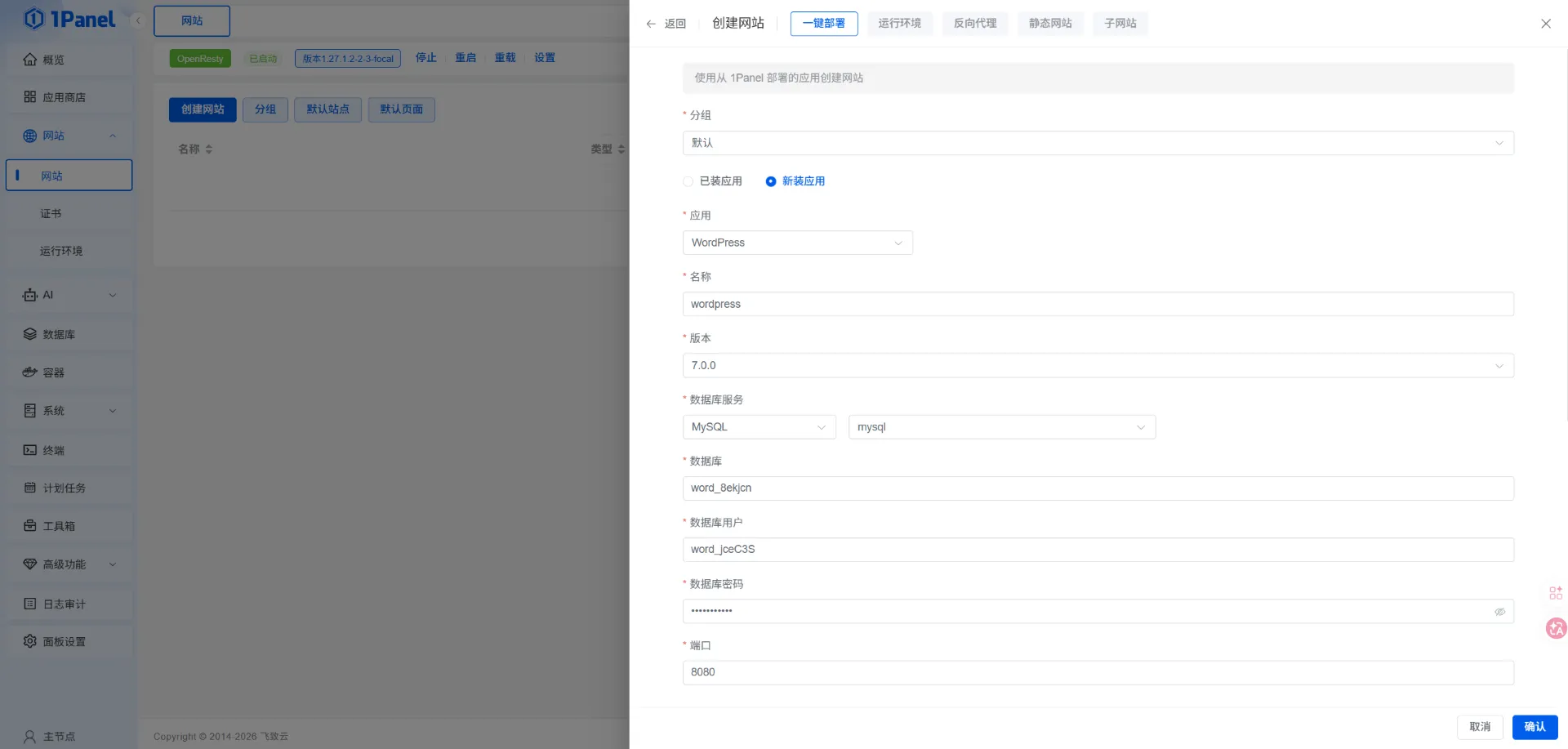
Task: Click the pink translate floating icon
Action: (x=1557, y=628)
